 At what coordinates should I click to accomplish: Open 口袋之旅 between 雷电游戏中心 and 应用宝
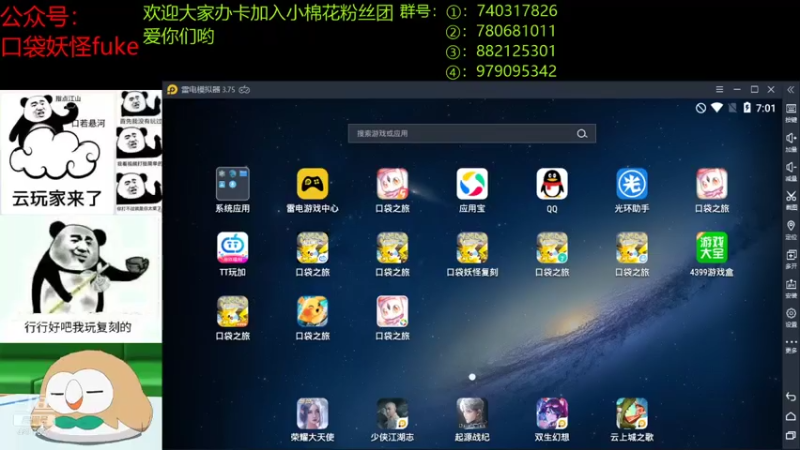392,184
